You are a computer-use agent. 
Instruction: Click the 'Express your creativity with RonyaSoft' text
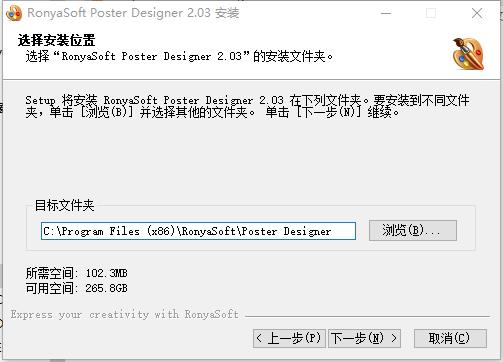tap(125, 314)
